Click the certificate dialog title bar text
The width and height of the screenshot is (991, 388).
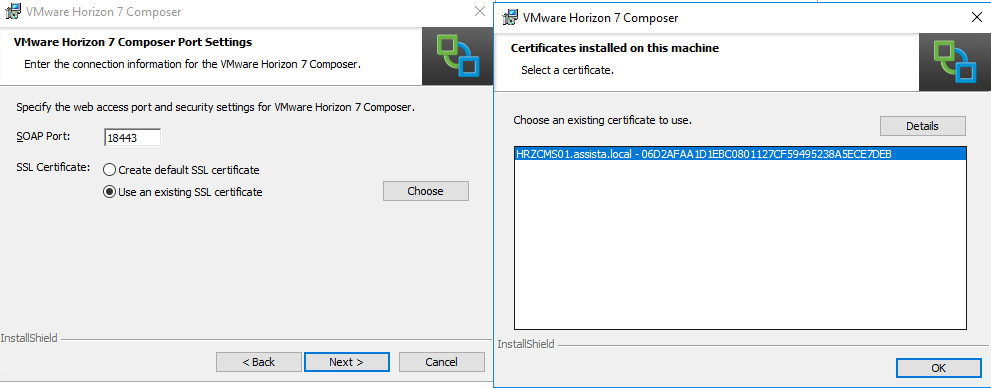click(x=601, y=18)
